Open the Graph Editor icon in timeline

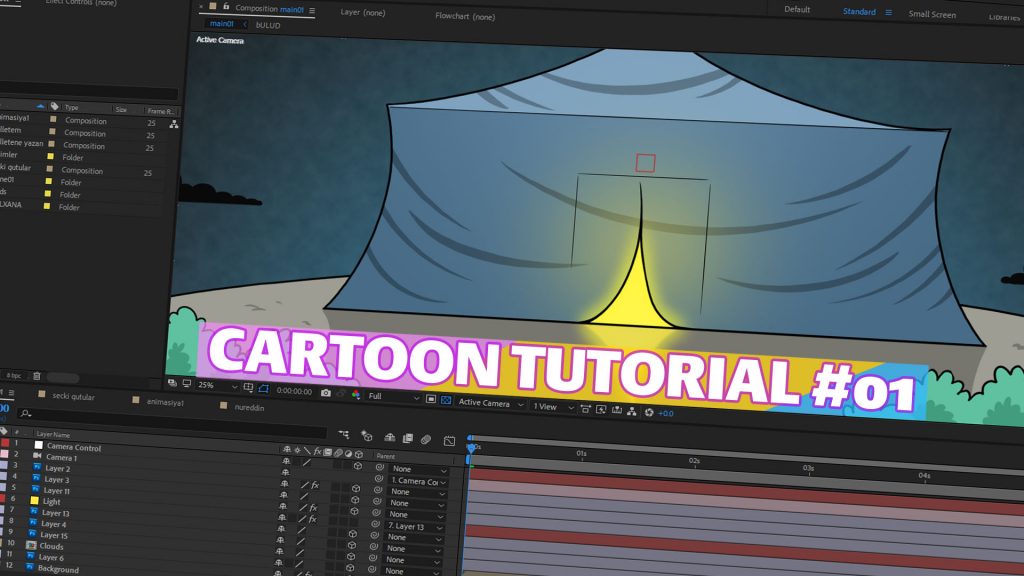[x=449, y=441]
